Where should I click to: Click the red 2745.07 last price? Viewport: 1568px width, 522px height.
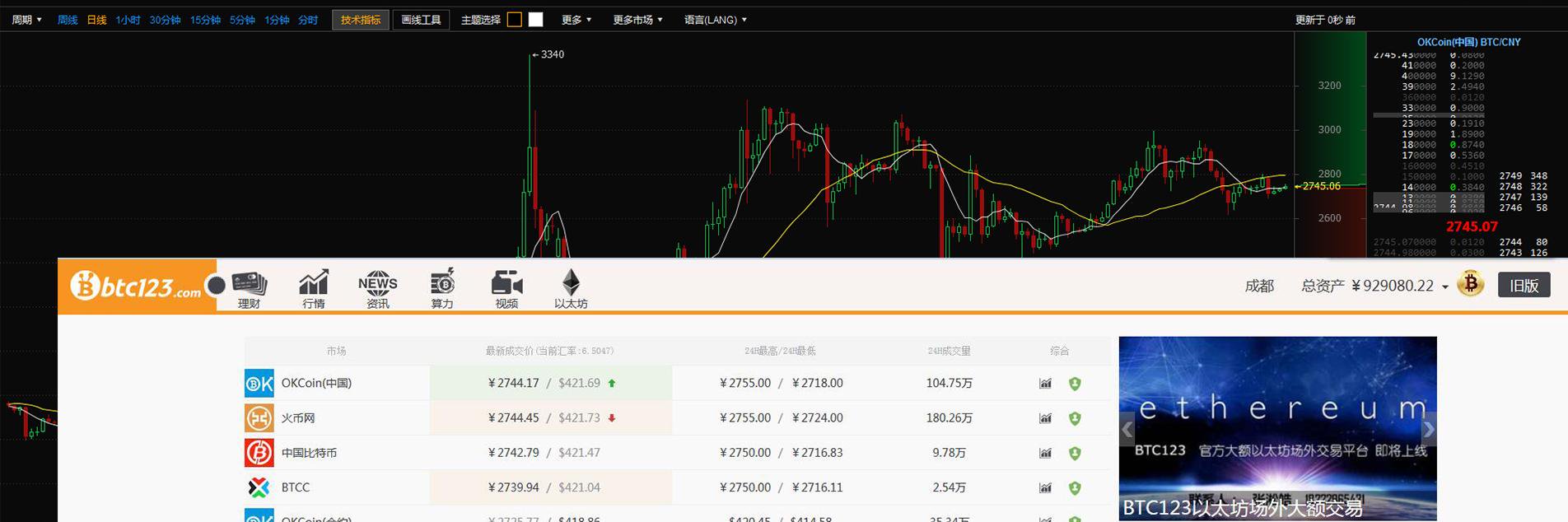tap(1472, 226)
